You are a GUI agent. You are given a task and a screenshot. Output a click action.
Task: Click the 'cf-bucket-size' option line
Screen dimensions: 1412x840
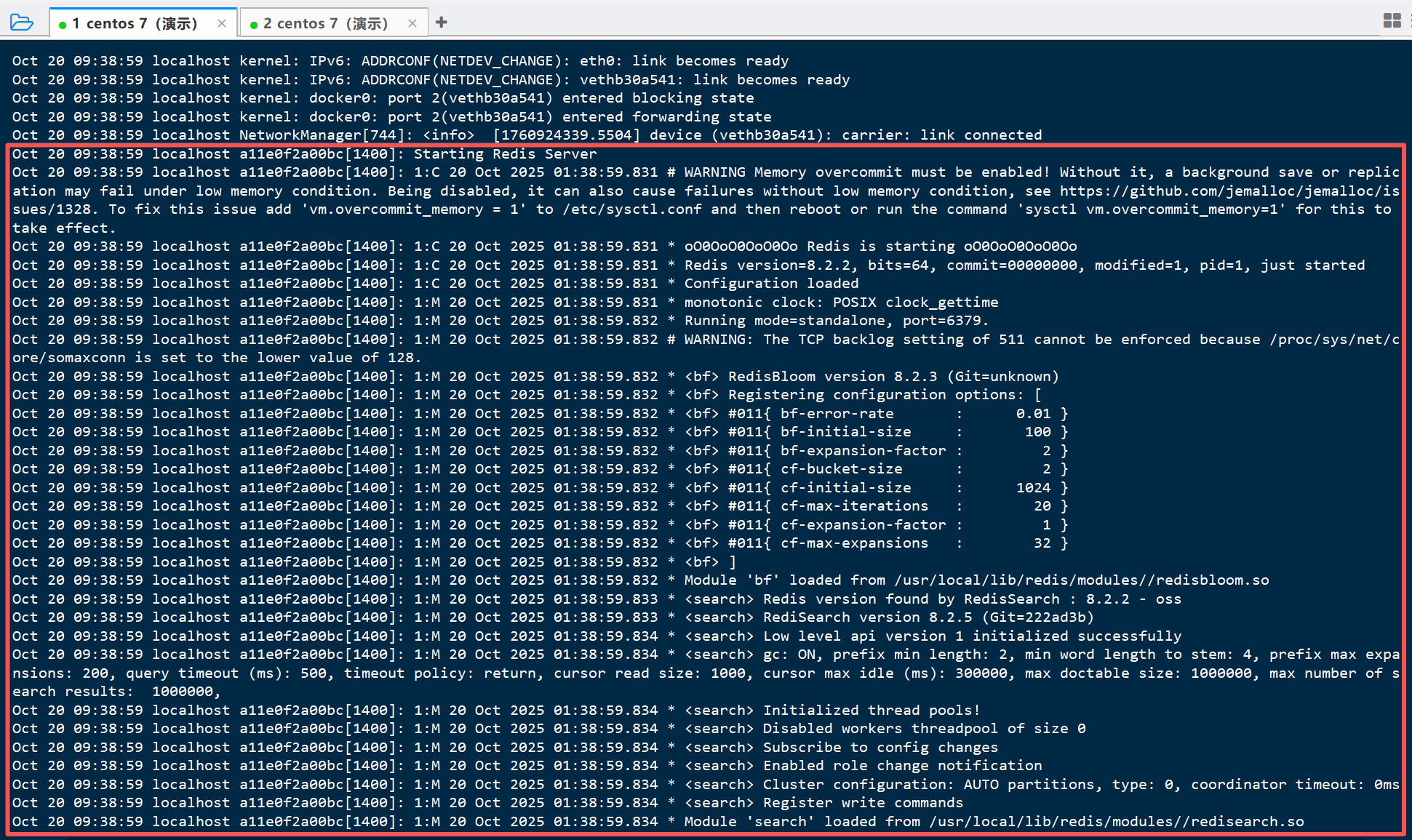coord(540,469)
